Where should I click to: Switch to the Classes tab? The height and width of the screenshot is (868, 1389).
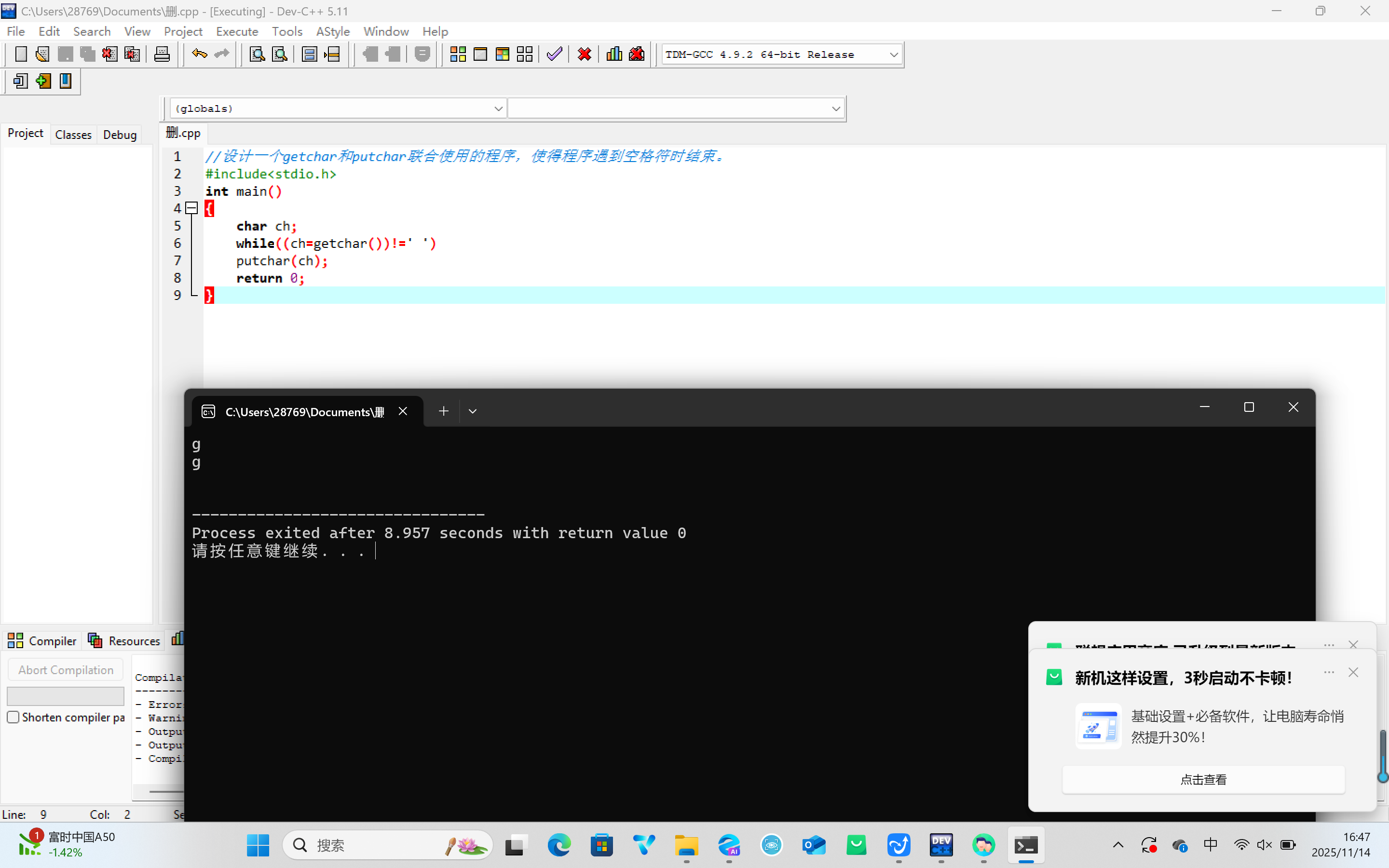pos(73,135)
